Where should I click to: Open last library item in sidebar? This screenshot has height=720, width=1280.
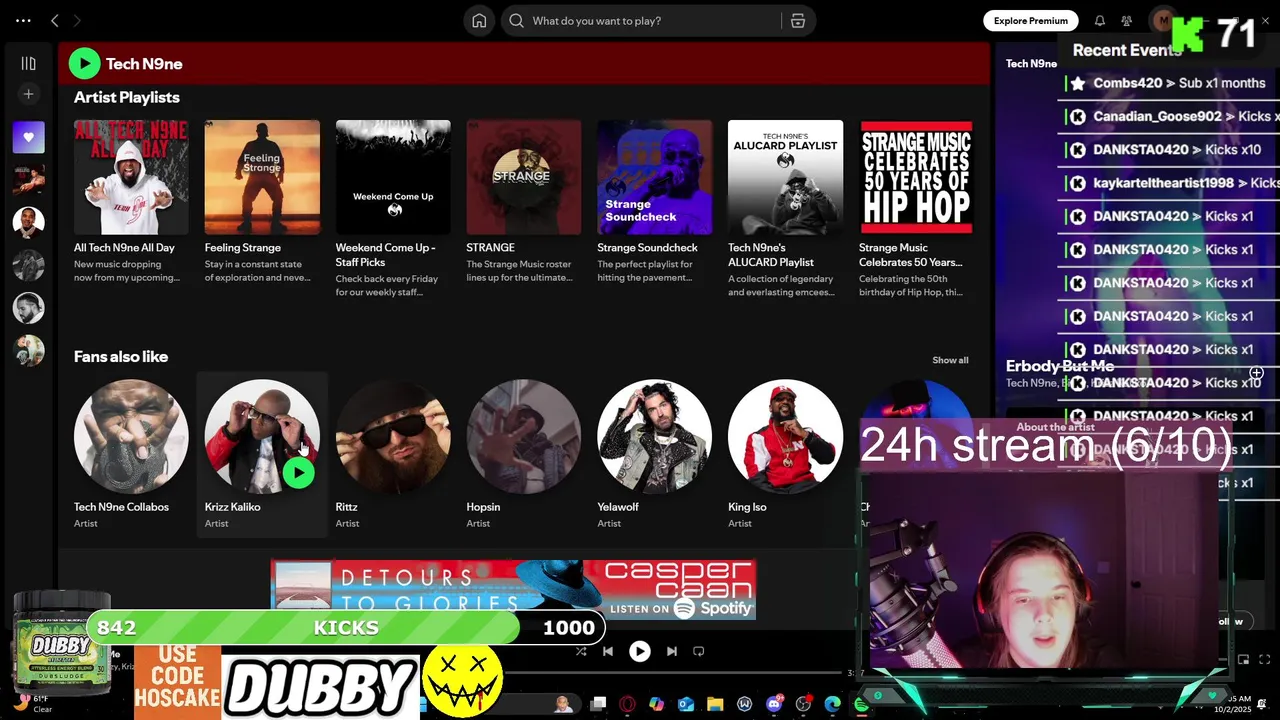coord(28,350)
